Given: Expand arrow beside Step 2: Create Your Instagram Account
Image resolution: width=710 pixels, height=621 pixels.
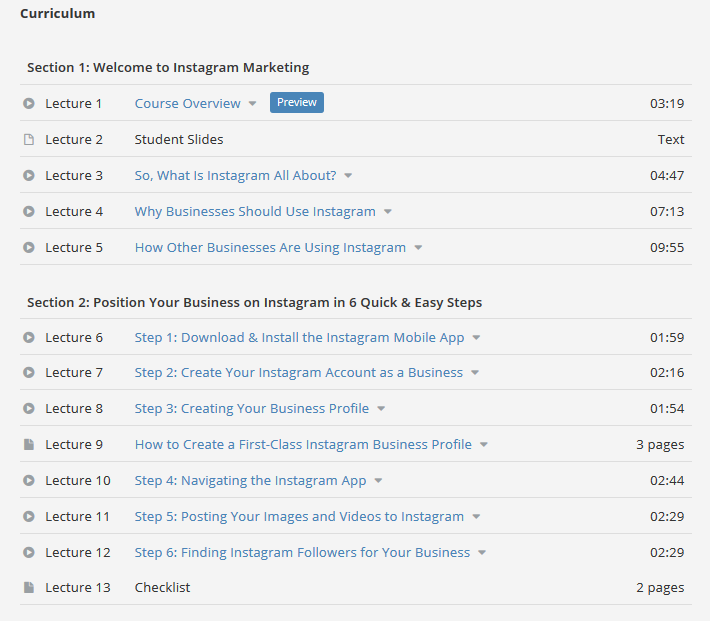Looking at the screenshot, I should point(475,373).
